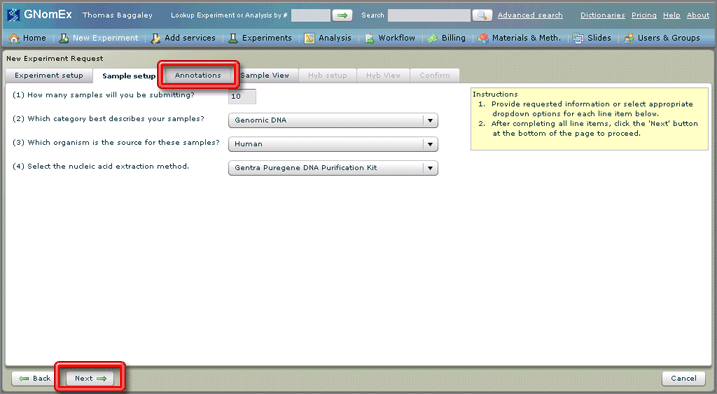Click the green arrow lookup button

click(342, 16)
